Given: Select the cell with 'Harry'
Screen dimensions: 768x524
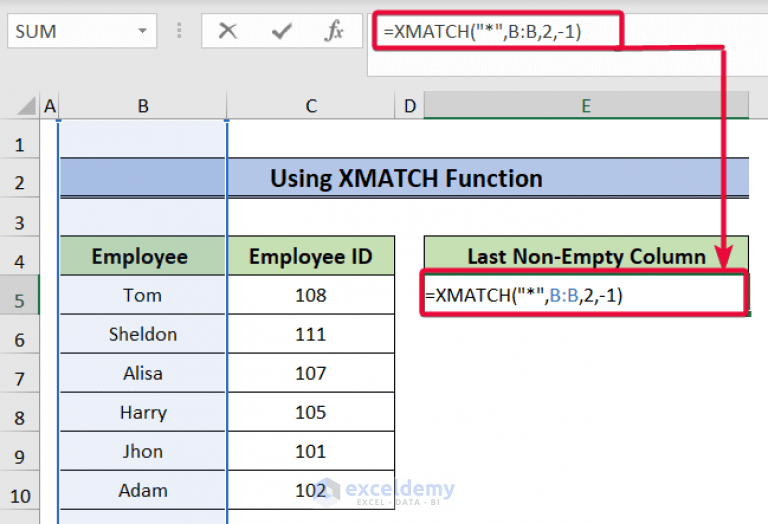Looking at the screenshot, I should [x=143, y=412].
